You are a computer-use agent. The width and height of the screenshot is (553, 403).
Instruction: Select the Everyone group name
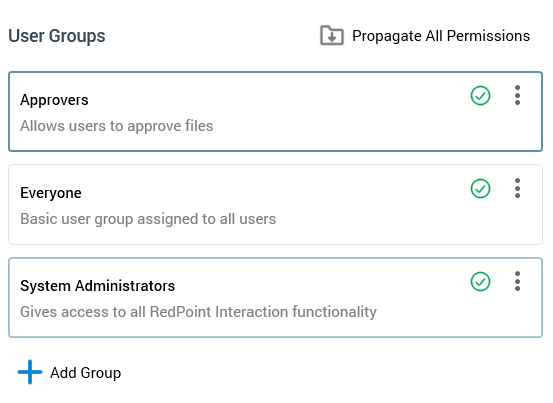click(51, 193)
